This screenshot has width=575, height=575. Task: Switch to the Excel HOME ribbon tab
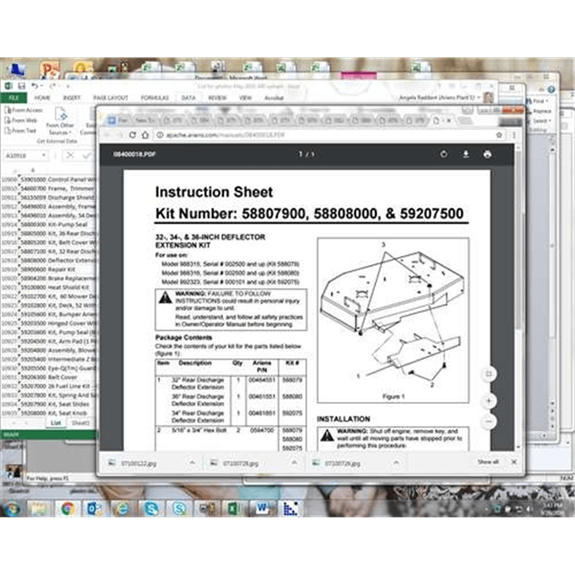[x=42, y=98]
